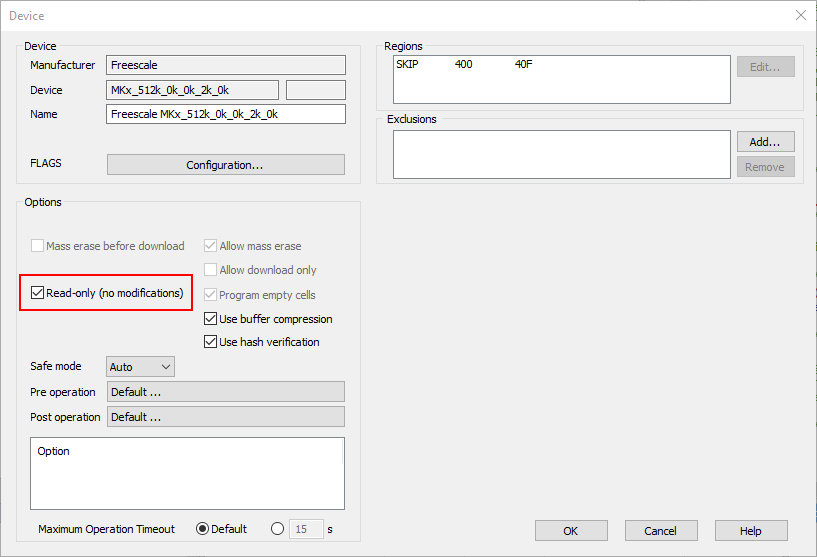Screen dimensions: 817x557
Task: Cancel the Device dialog
Action: coord(661,531)
